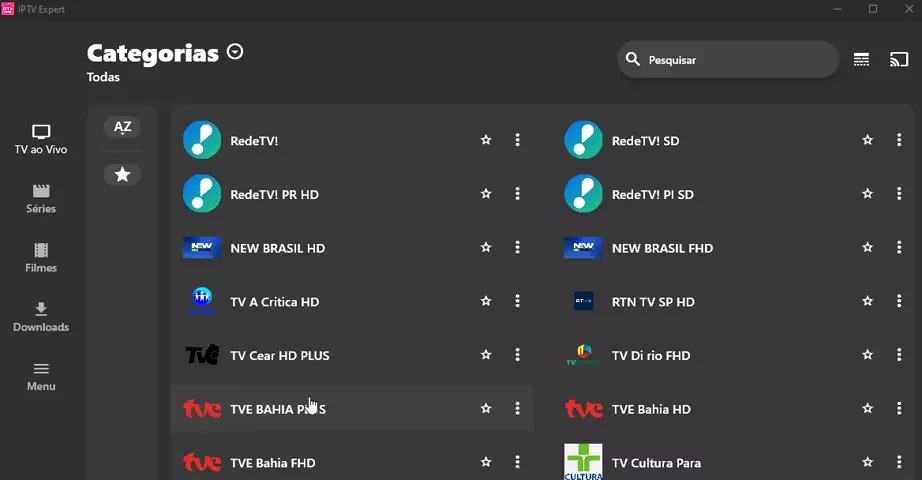The width and height of the screenshot is (922, 480).
Task: Open the Menu in the sidebar
Action: (41, 376)
